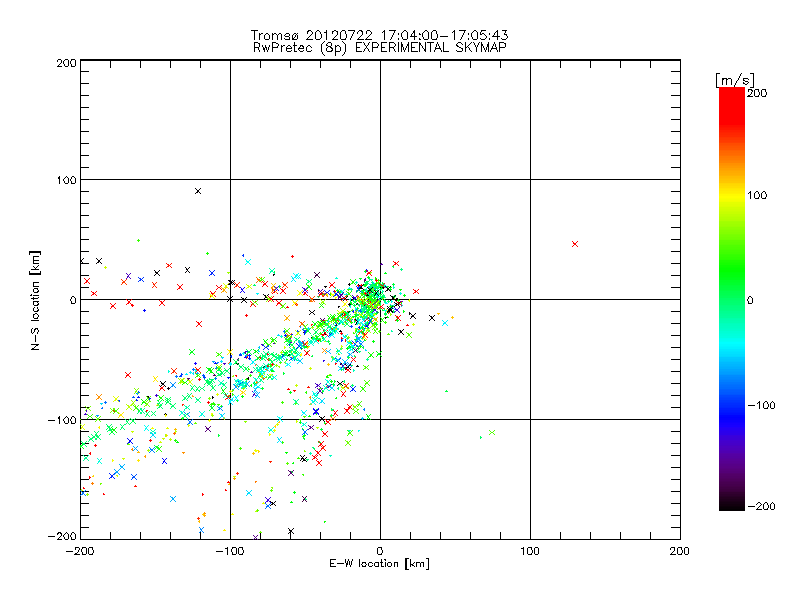Click the x-axis tick label '0'

[380, 551]
